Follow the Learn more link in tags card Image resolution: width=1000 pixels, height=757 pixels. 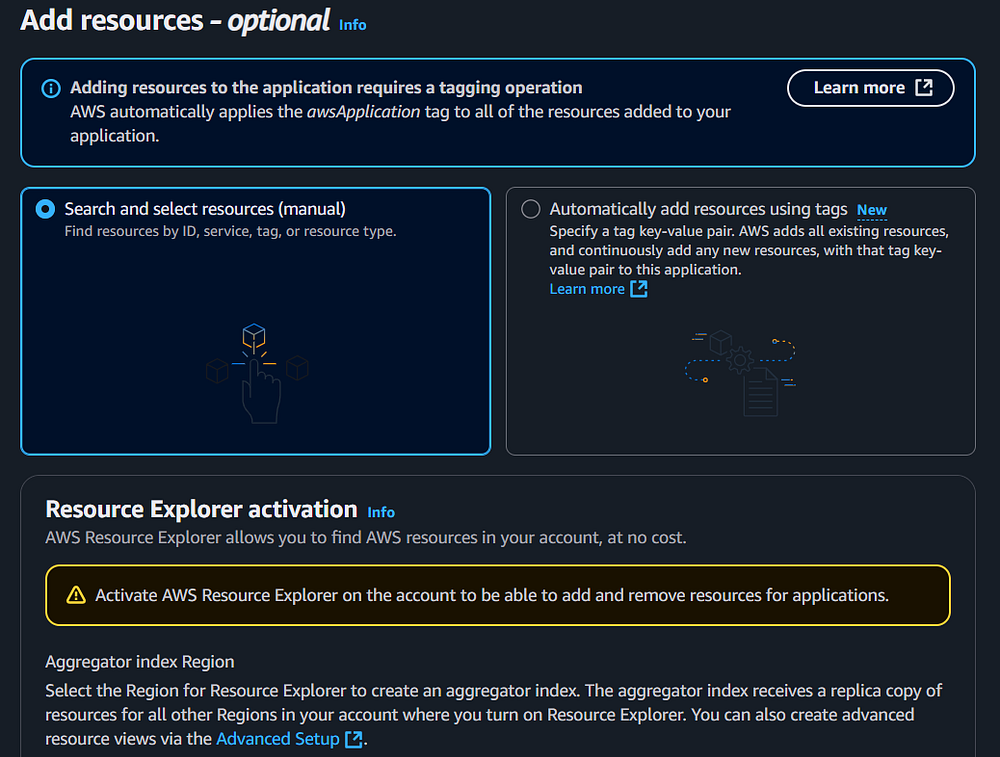click(587, 289)
